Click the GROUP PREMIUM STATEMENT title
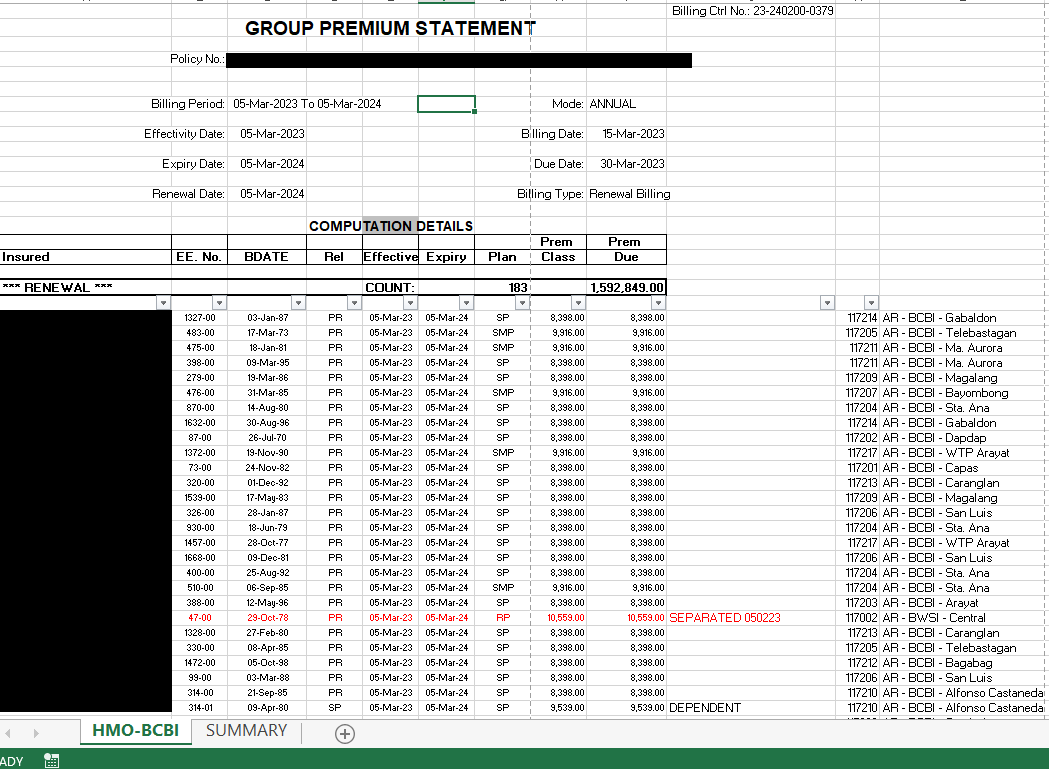 (x=390, y=28)
